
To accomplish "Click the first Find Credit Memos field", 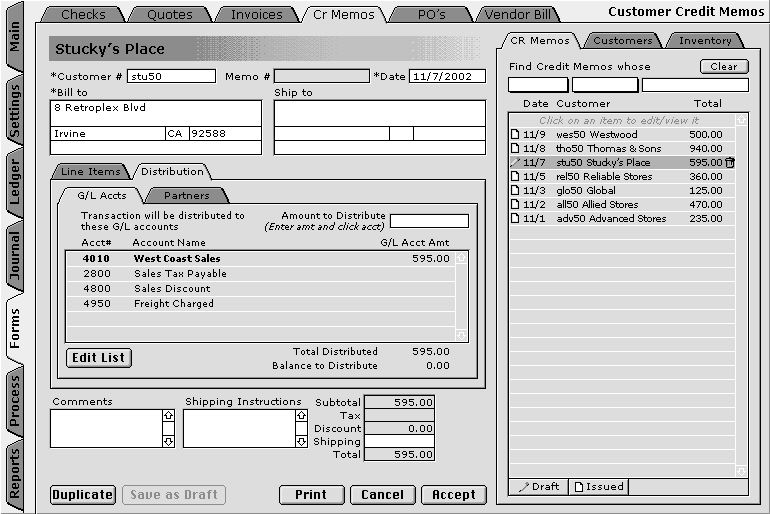I will click(538, 85).
